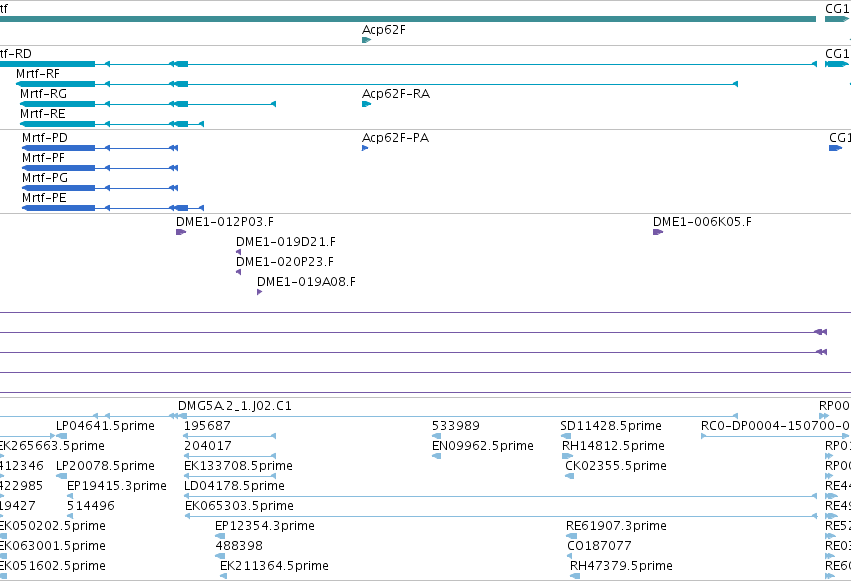The image size is (851, 581).
Task: Select the Acp62F-PA protein label
Action: (x=395, y=138)
